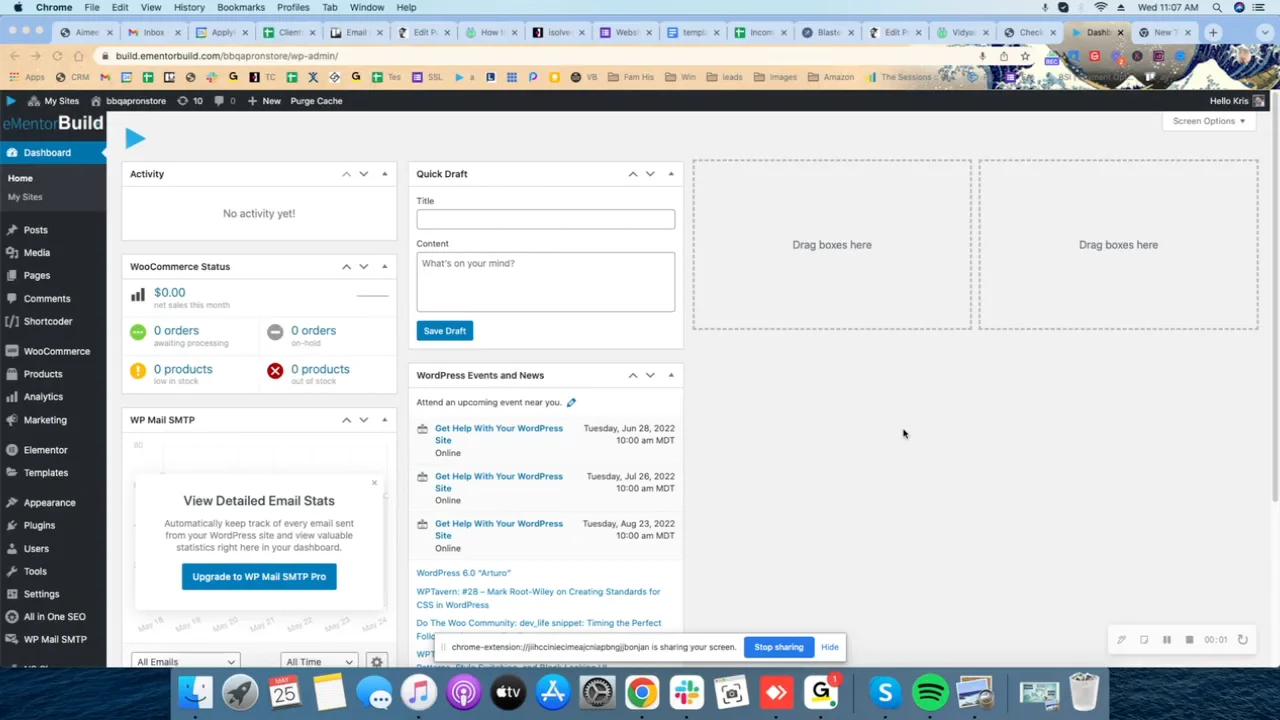
Task: Click Purge Cache in the admin bar
Action: (316, 101)
